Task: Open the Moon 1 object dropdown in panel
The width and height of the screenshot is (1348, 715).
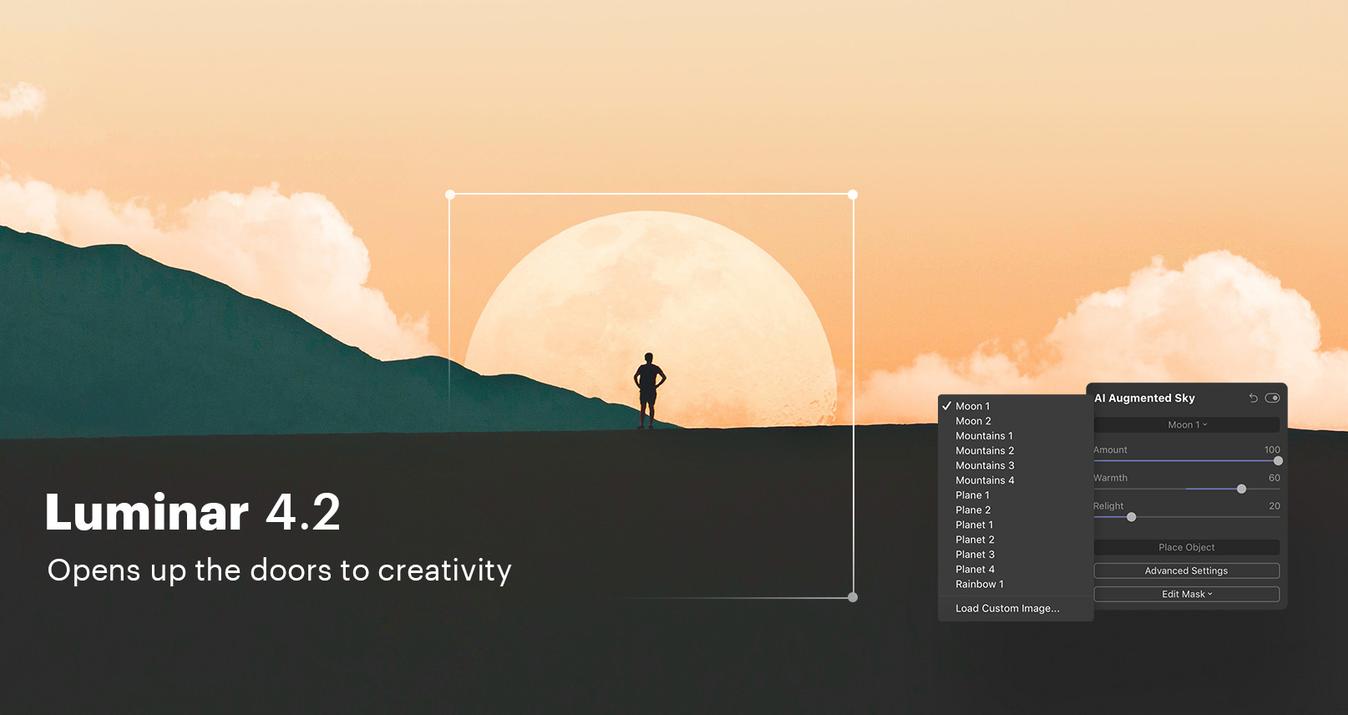Action: (x=1186, y=425)
